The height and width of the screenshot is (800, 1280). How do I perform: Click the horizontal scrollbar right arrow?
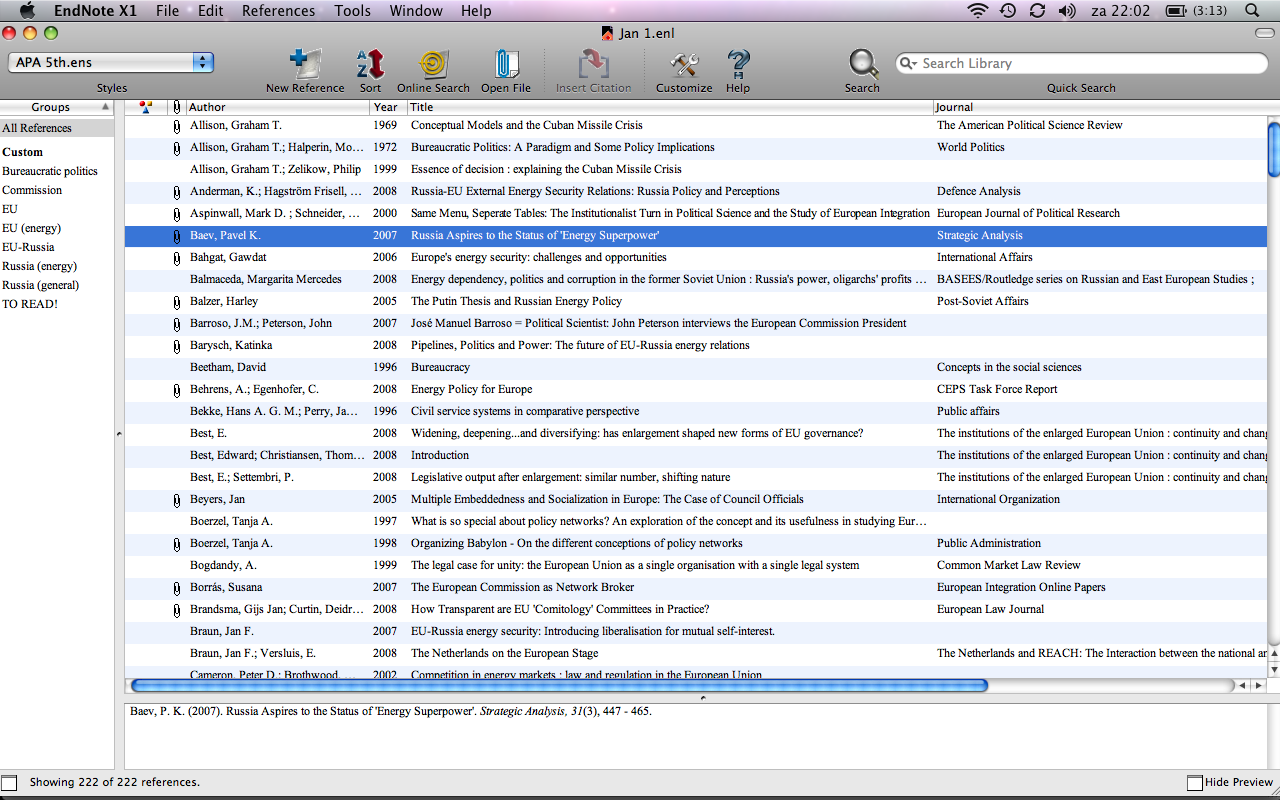[1258, 686]
